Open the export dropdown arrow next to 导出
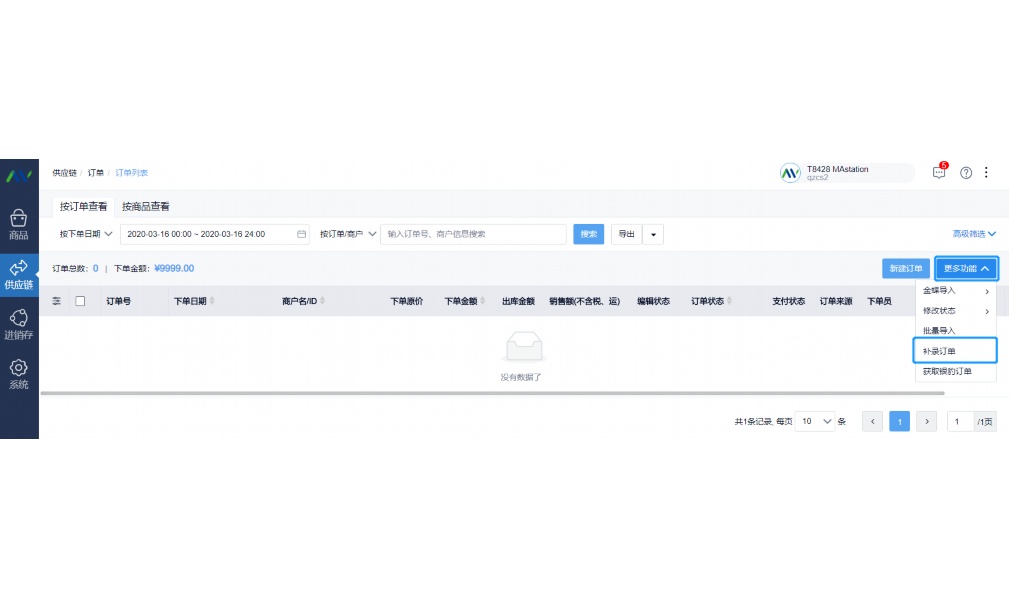 point(653,233)
